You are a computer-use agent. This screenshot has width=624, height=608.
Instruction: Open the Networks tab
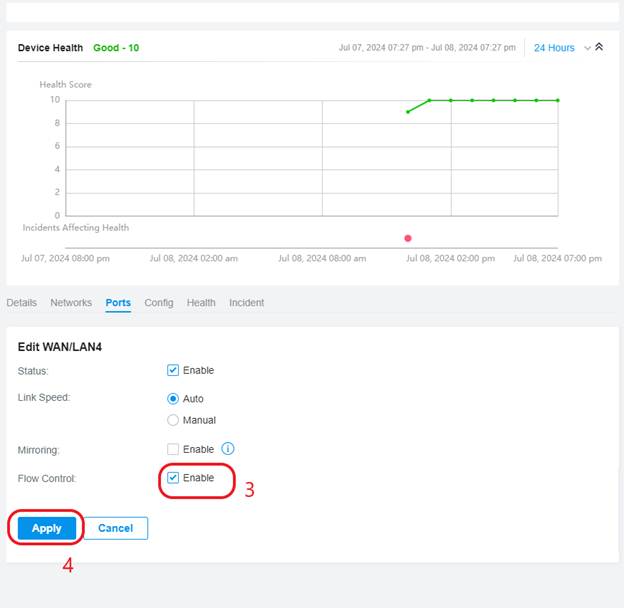[x=71, y=303]
